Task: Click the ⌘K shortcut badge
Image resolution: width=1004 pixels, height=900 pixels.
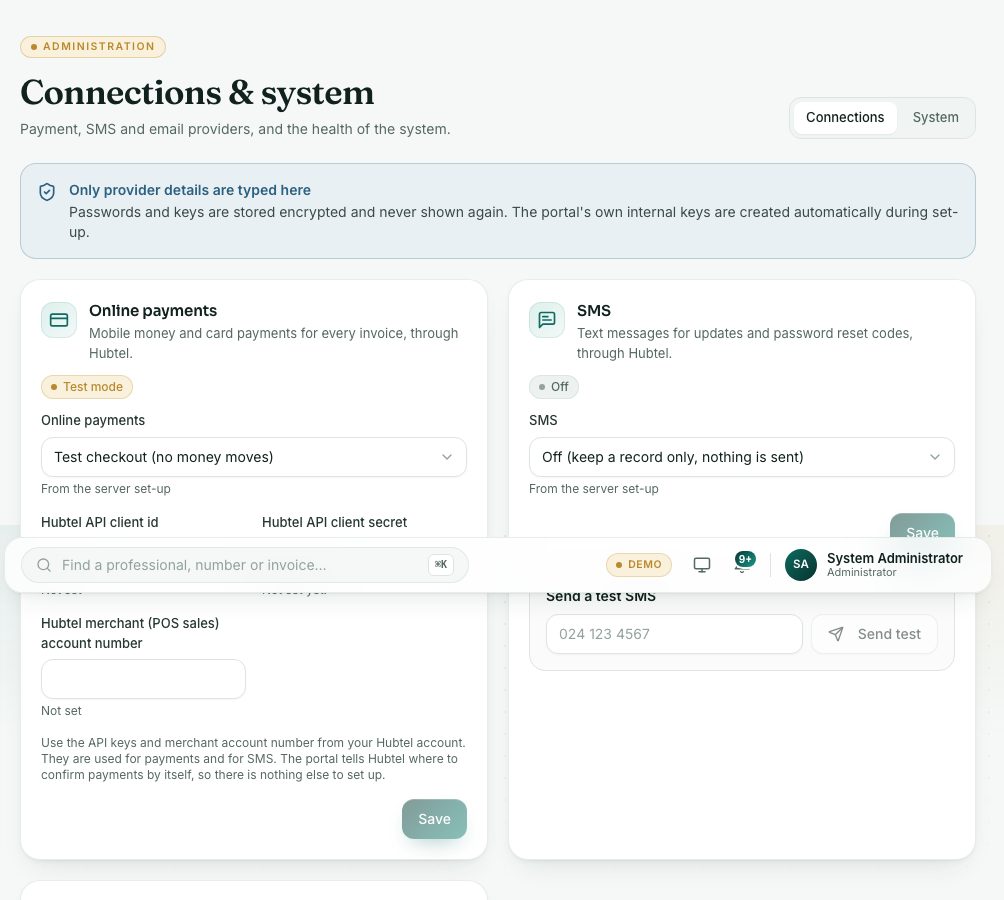Action: 441,565
